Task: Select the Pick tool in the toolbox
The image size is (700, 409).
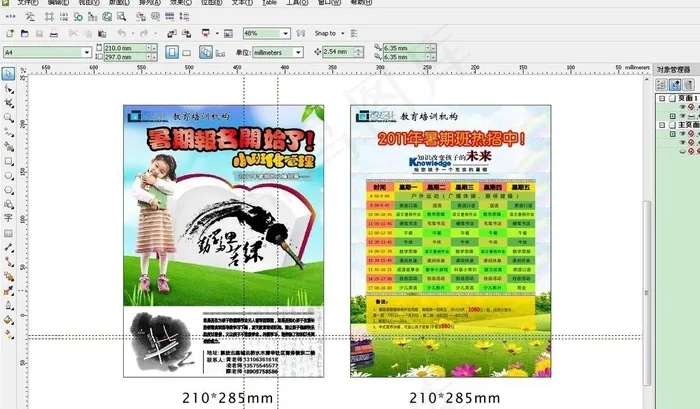Action: click(8, 74)
